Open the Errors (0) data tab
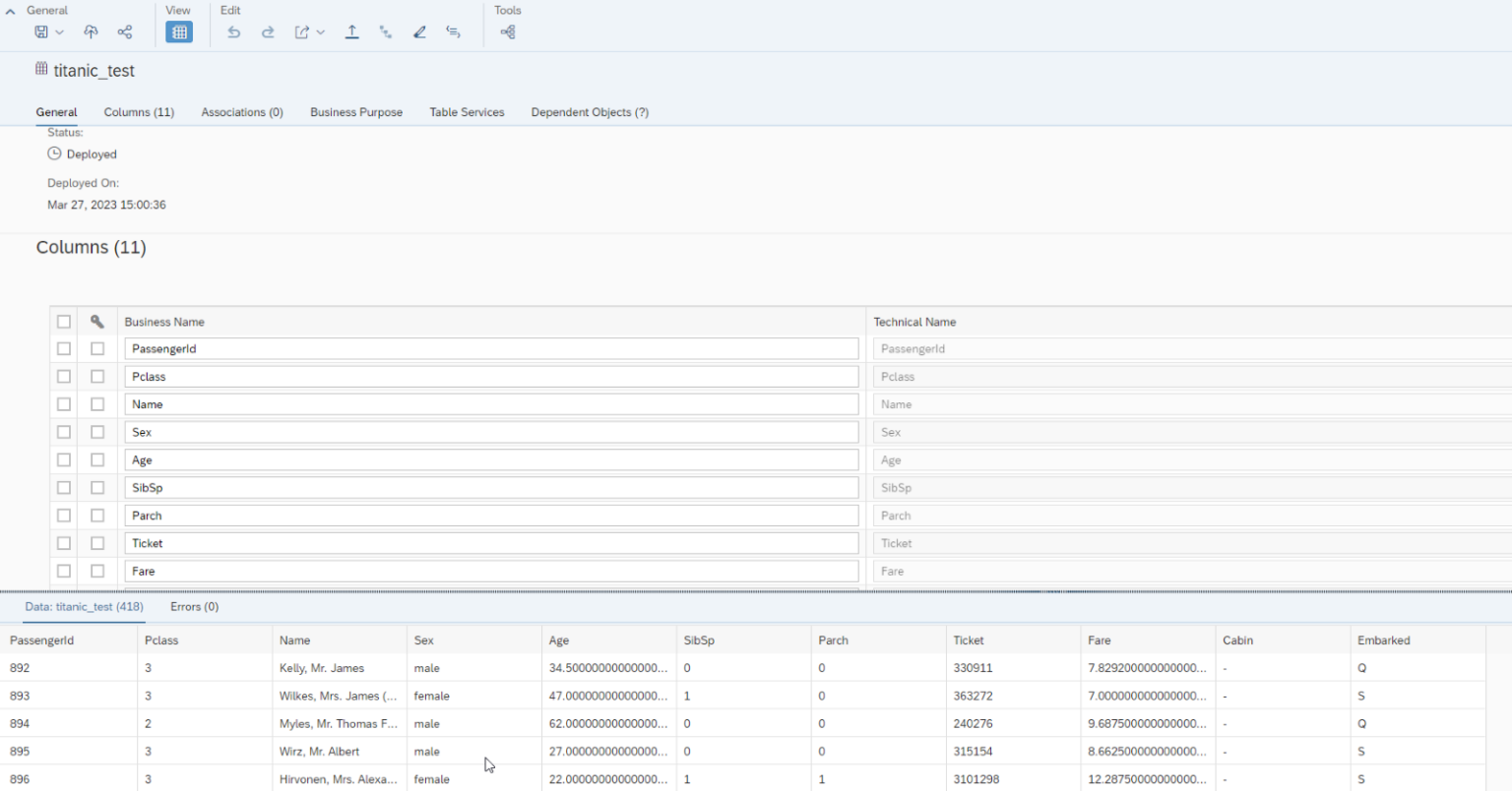Screen dimensions: 1512x791 coord(194,607)
